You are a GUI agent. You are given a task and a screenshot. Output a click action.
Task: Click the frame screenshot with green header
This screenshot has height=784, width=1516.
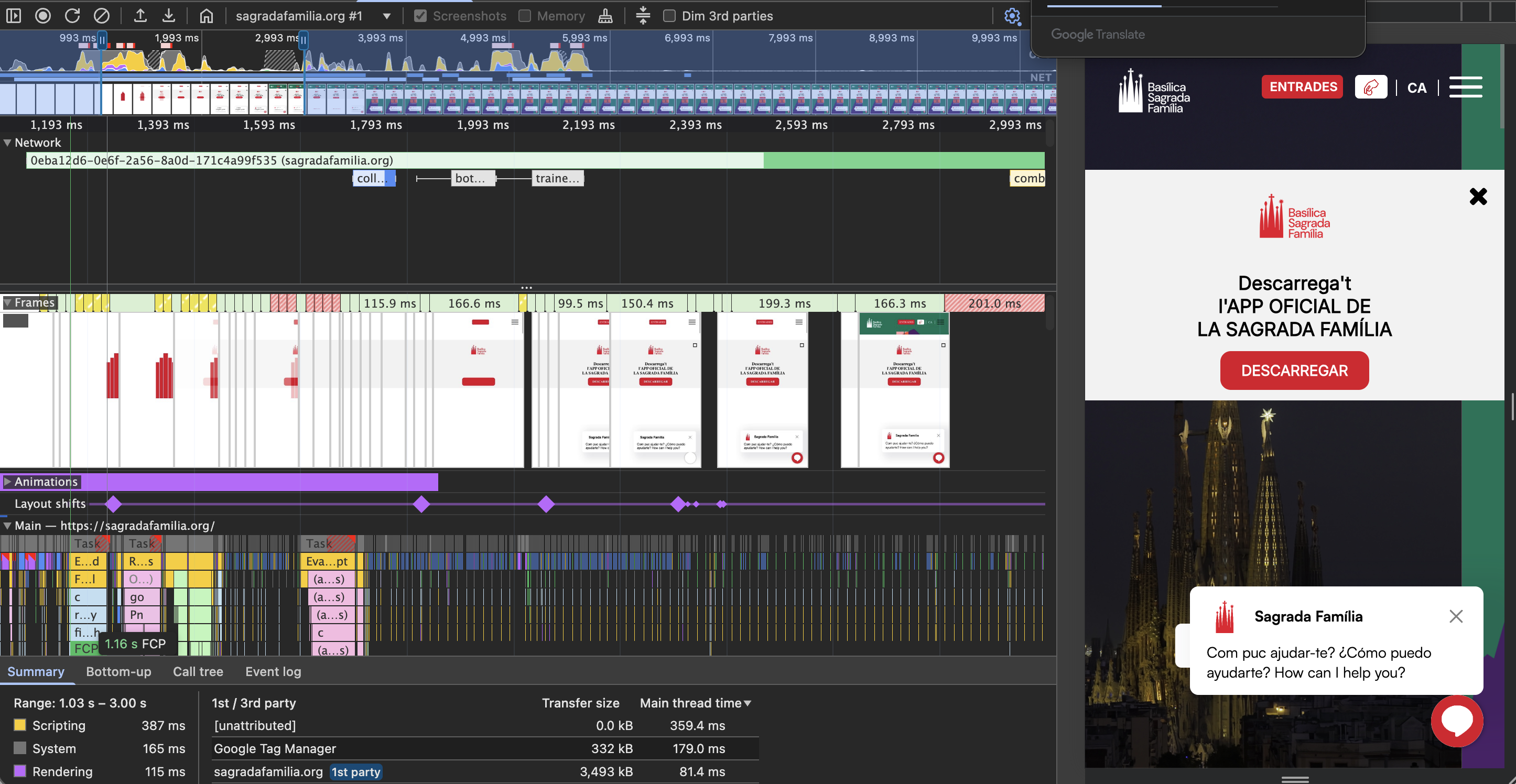tap(904, 390)
